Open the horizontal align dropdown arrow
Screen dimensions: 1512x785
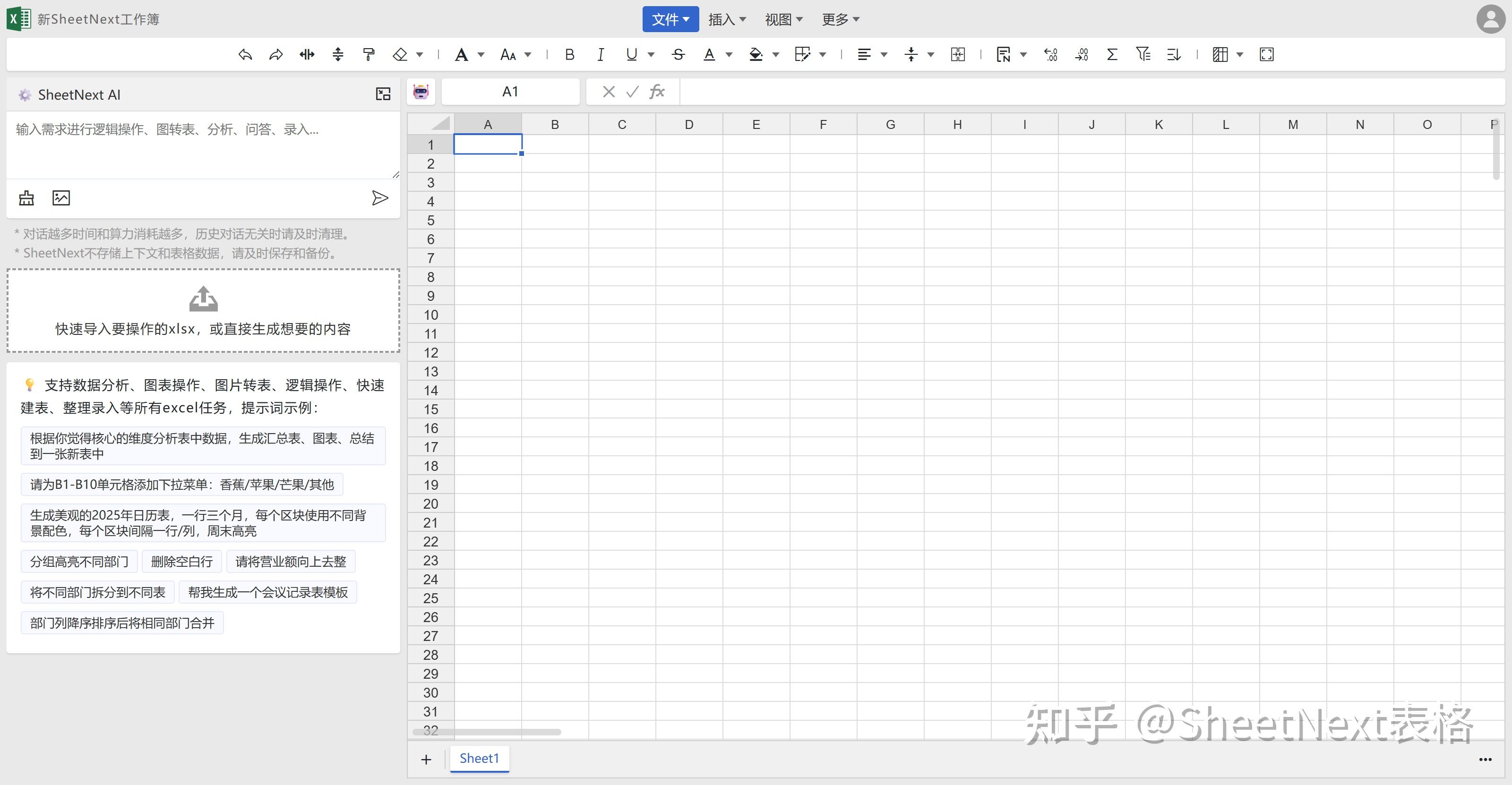tap(884, 55)
